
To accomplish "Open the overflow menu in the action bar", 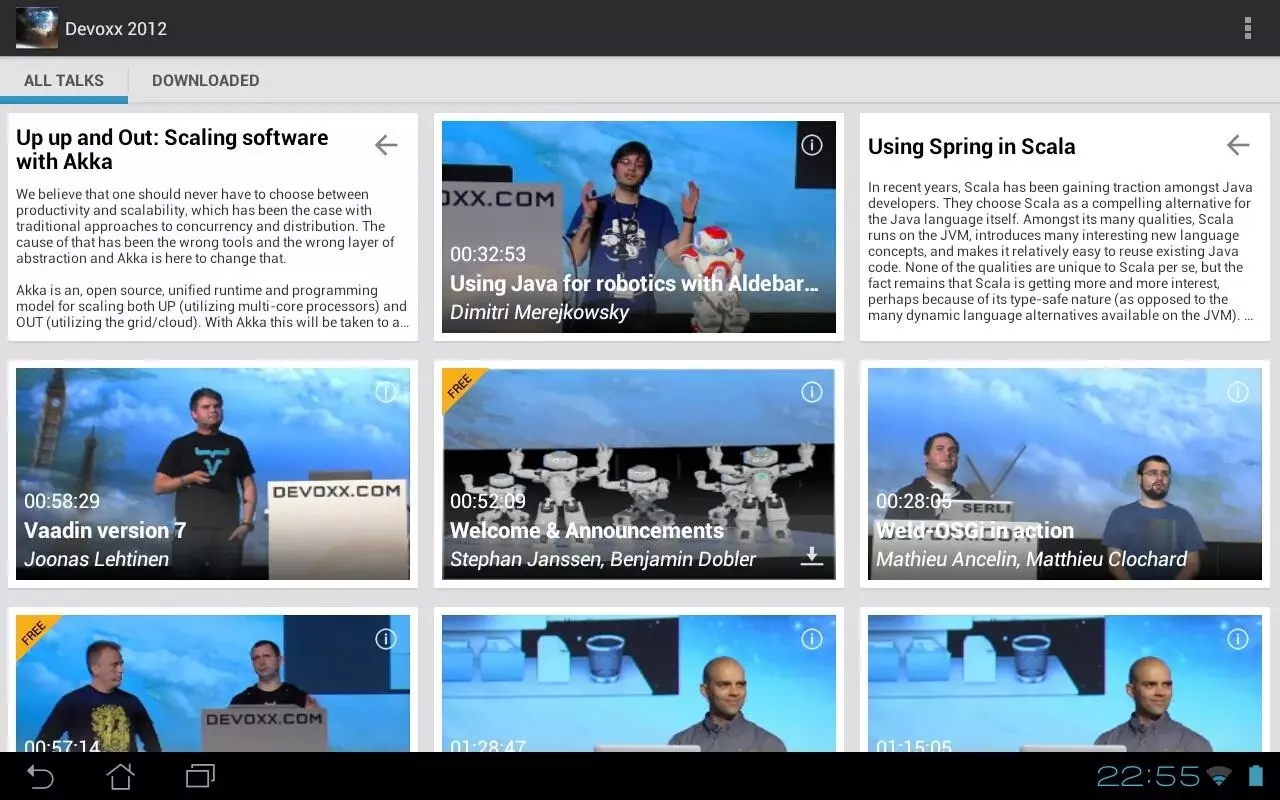I will pyautogui.click(x=1247, y=28).
